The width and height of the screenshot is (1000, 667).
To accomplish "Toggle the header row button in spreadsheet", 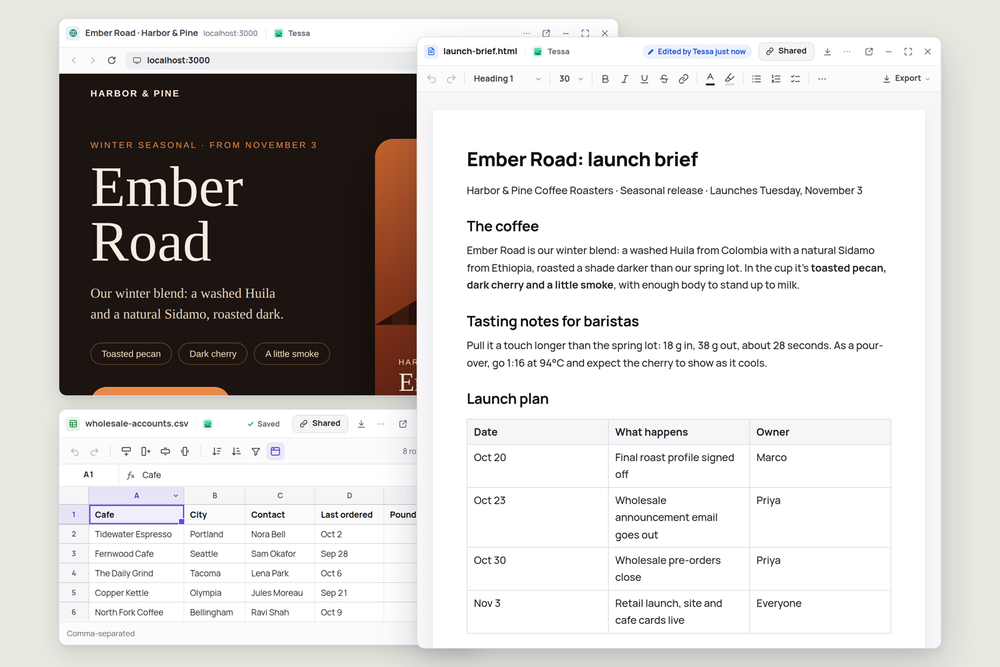I will pos(276,451).
